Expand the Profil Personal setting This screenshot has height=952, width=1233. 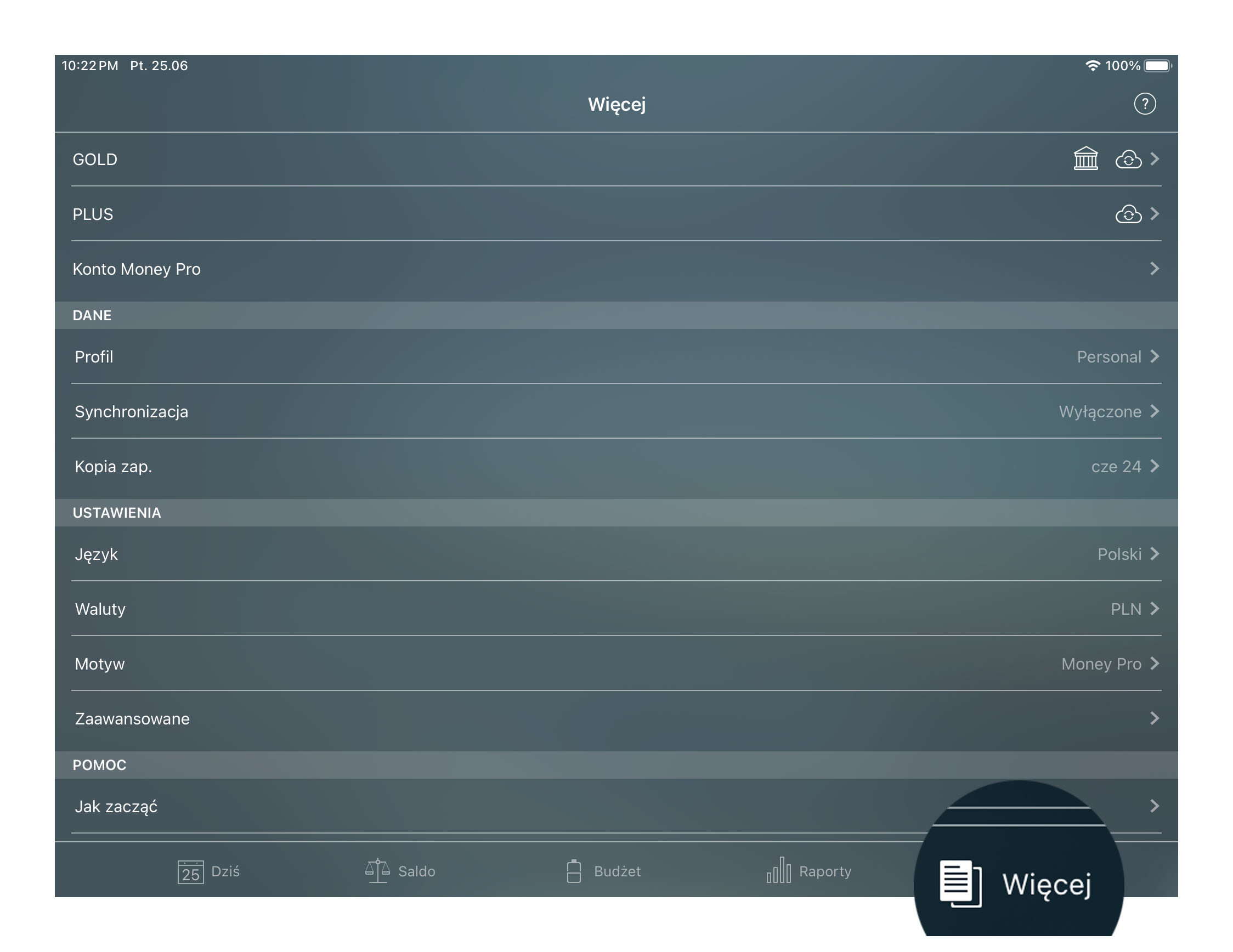pos(617,357)
